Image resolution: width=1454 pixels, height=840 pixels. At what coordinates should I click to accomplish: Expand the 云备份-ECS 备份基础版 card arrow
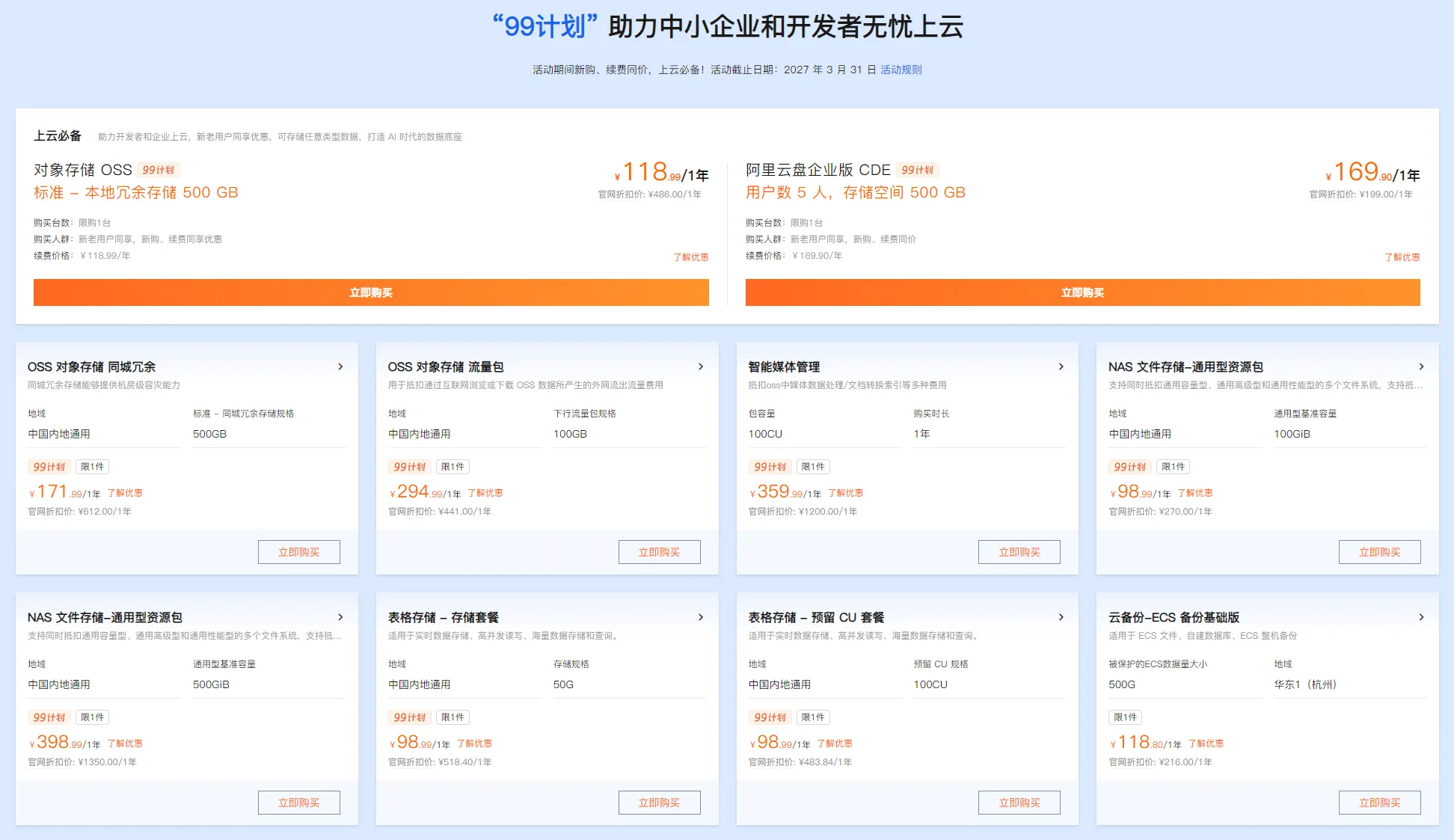(x=1422, y=617)
